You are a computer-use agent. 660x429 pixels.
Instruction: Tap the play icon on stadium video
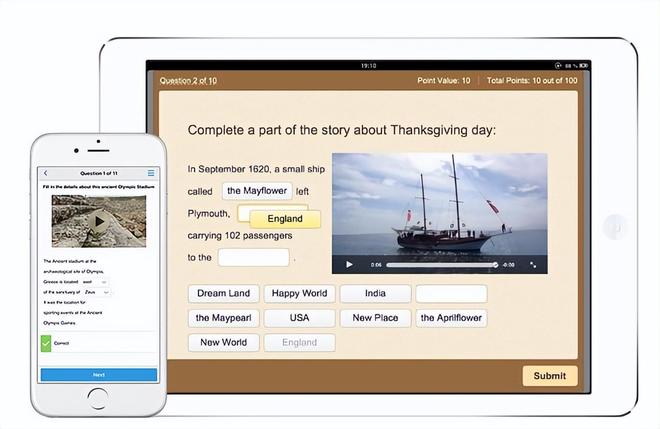[x=98, y=221]
